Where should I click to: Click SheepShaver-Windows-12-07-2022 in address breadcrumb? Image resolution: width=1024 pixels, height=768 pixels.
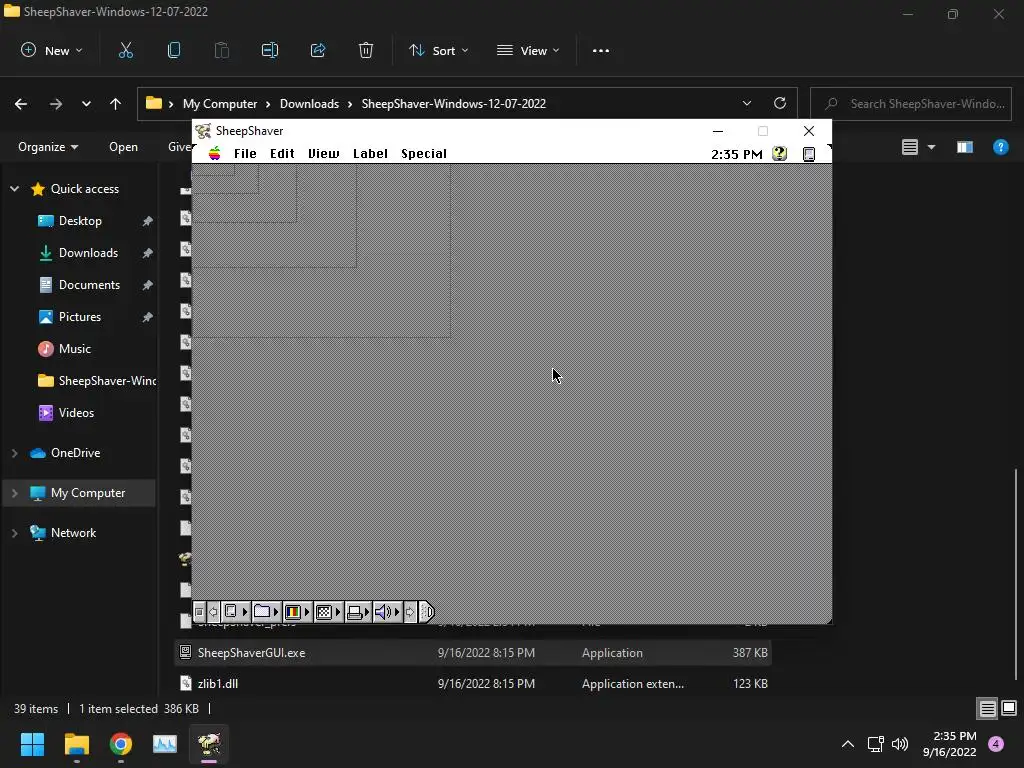pos(454,104)
